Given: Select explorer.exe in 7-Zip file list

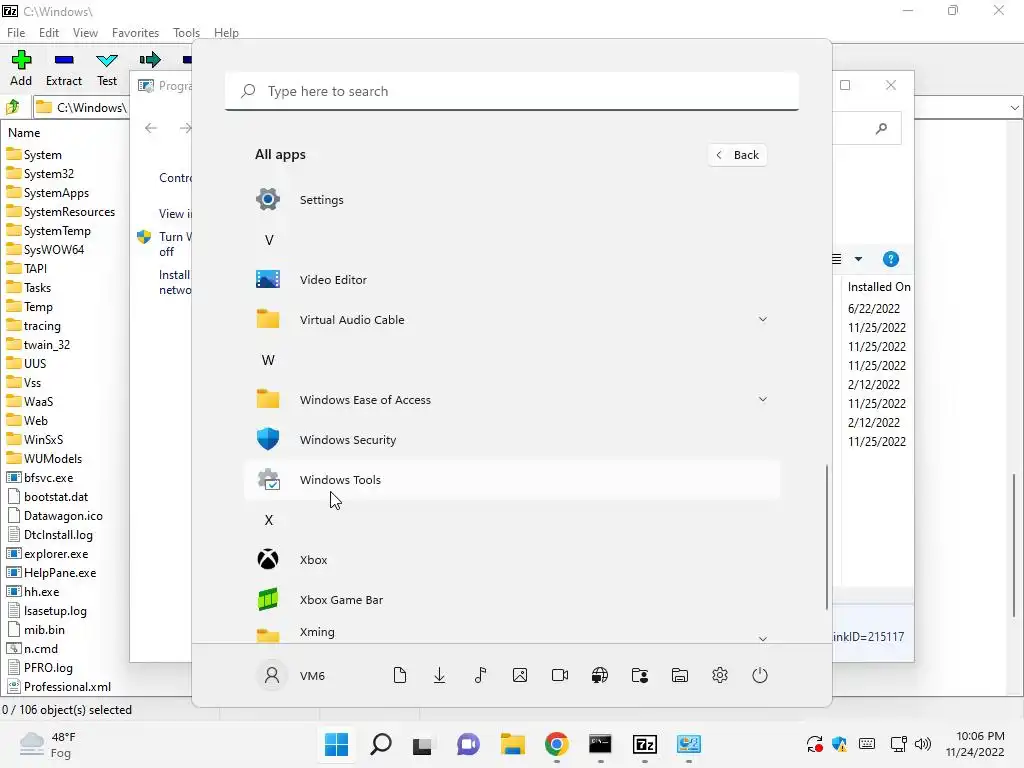Looking at the screenshot, I should [47, 554].
